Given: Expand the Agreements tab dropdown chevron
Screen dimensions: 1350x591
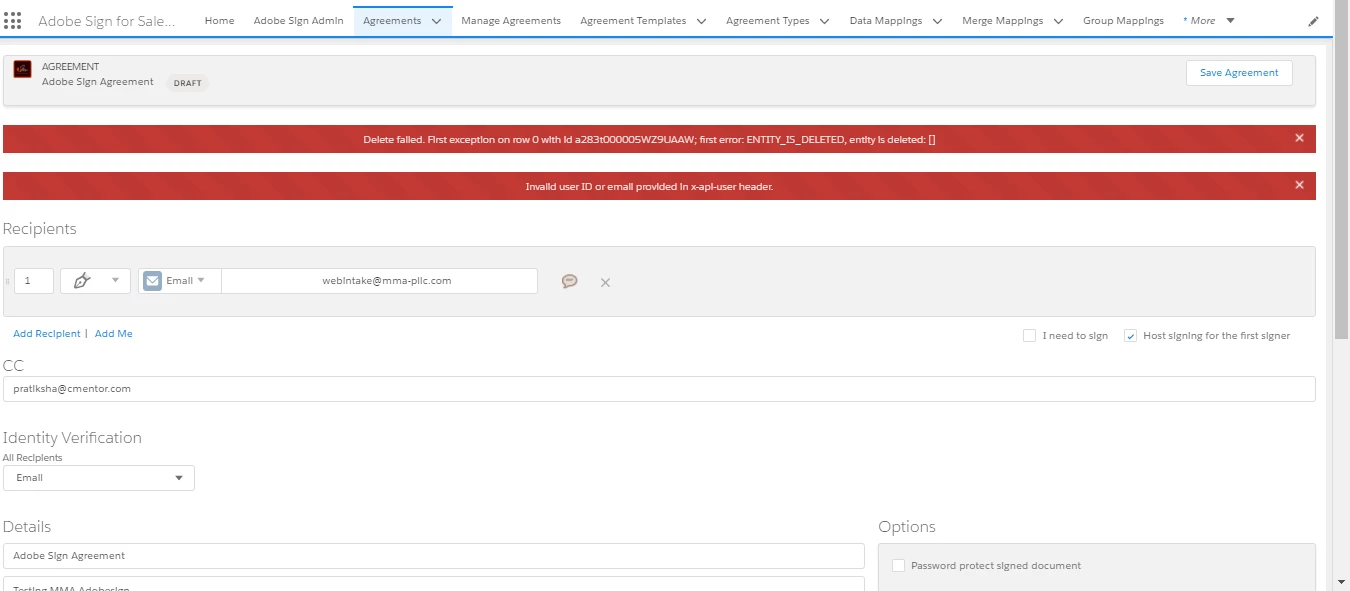Looking at the screenshot, I should [437, 21].
